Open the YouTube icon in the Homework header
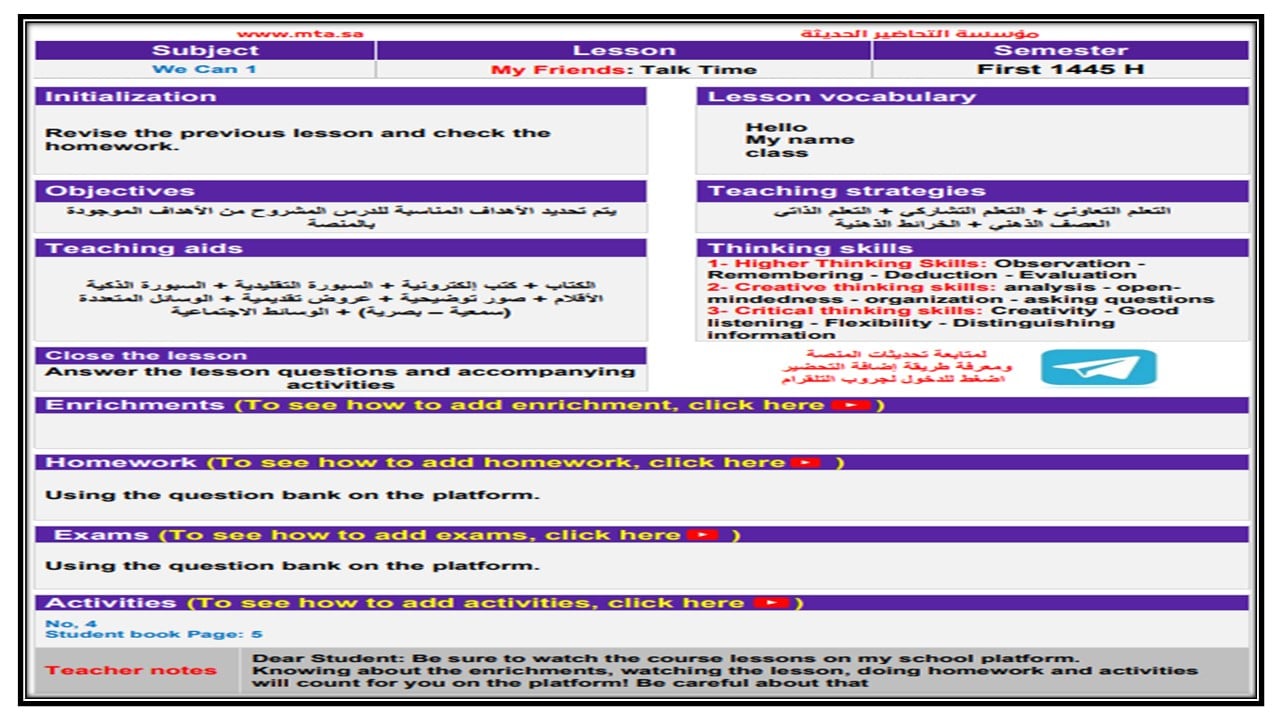The width and height of the screenshot is (1280, 720). click(806, 463)
